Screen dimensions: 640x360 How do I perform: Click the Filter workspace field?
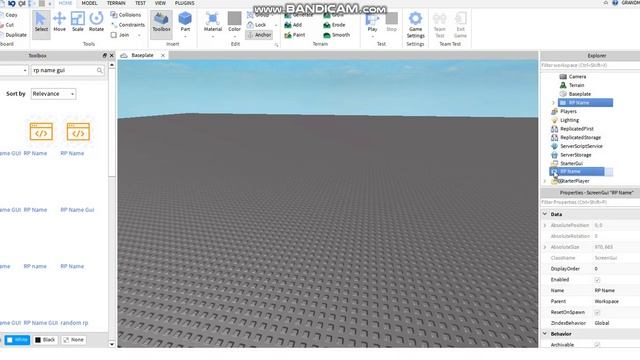point(590,65)
